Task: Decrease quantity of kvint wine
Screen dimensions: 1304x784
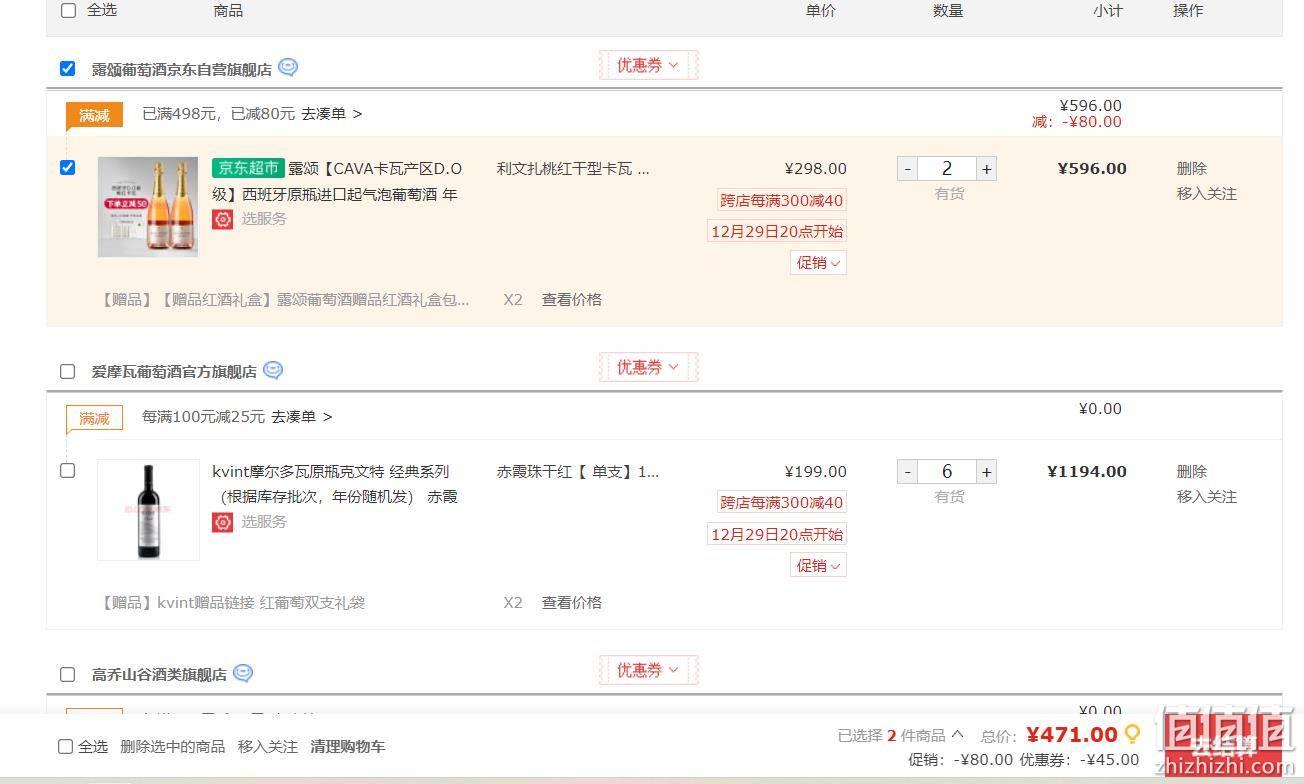Action: (x=907, y=472)
